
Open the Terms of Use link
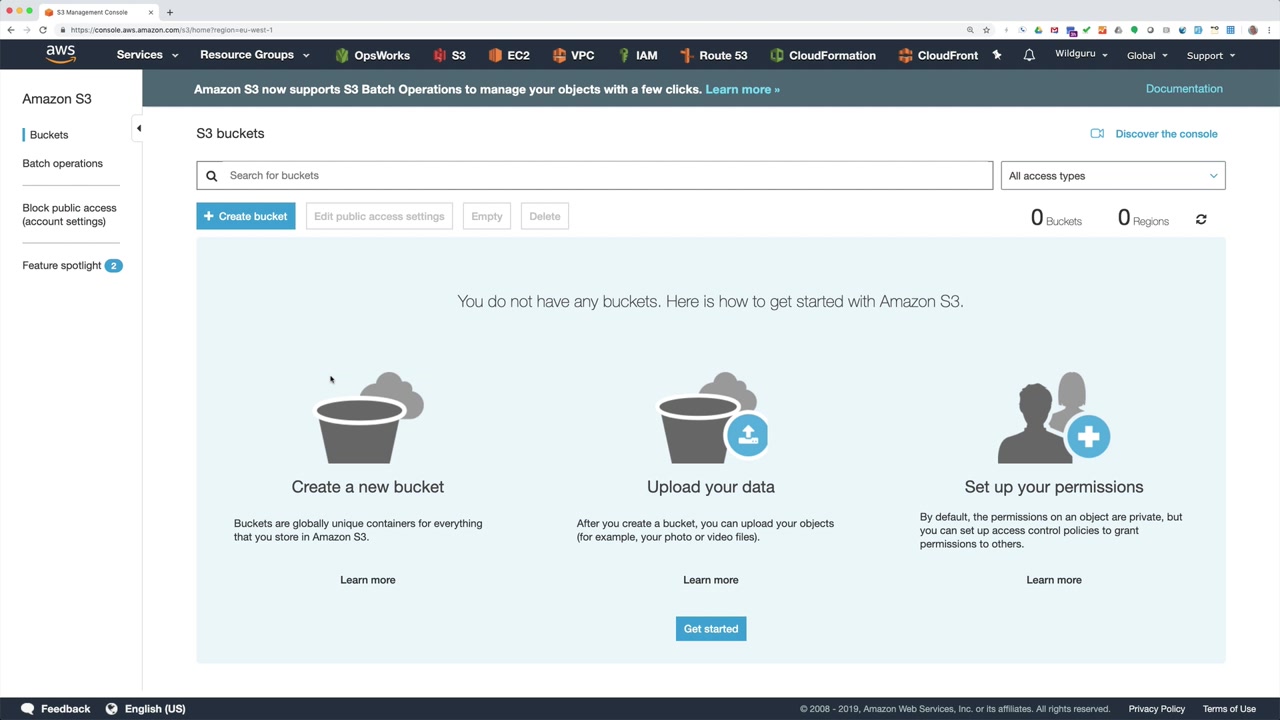point(1229,709)
